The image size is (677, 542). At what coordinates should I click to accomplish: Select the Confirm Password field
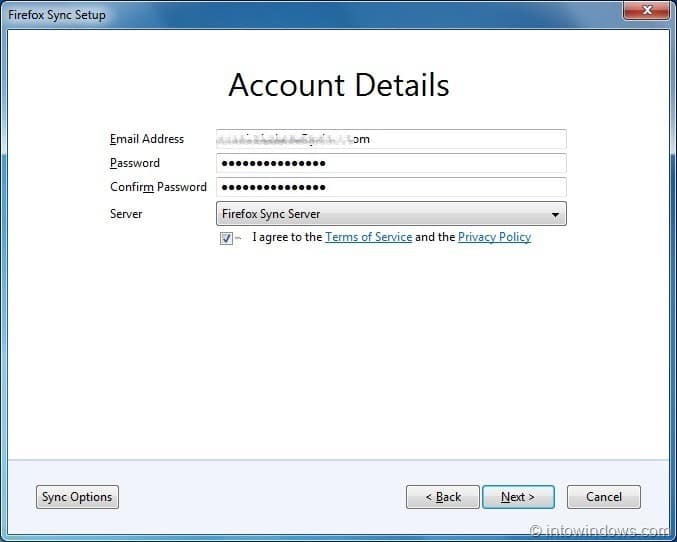tap(391, 187)
